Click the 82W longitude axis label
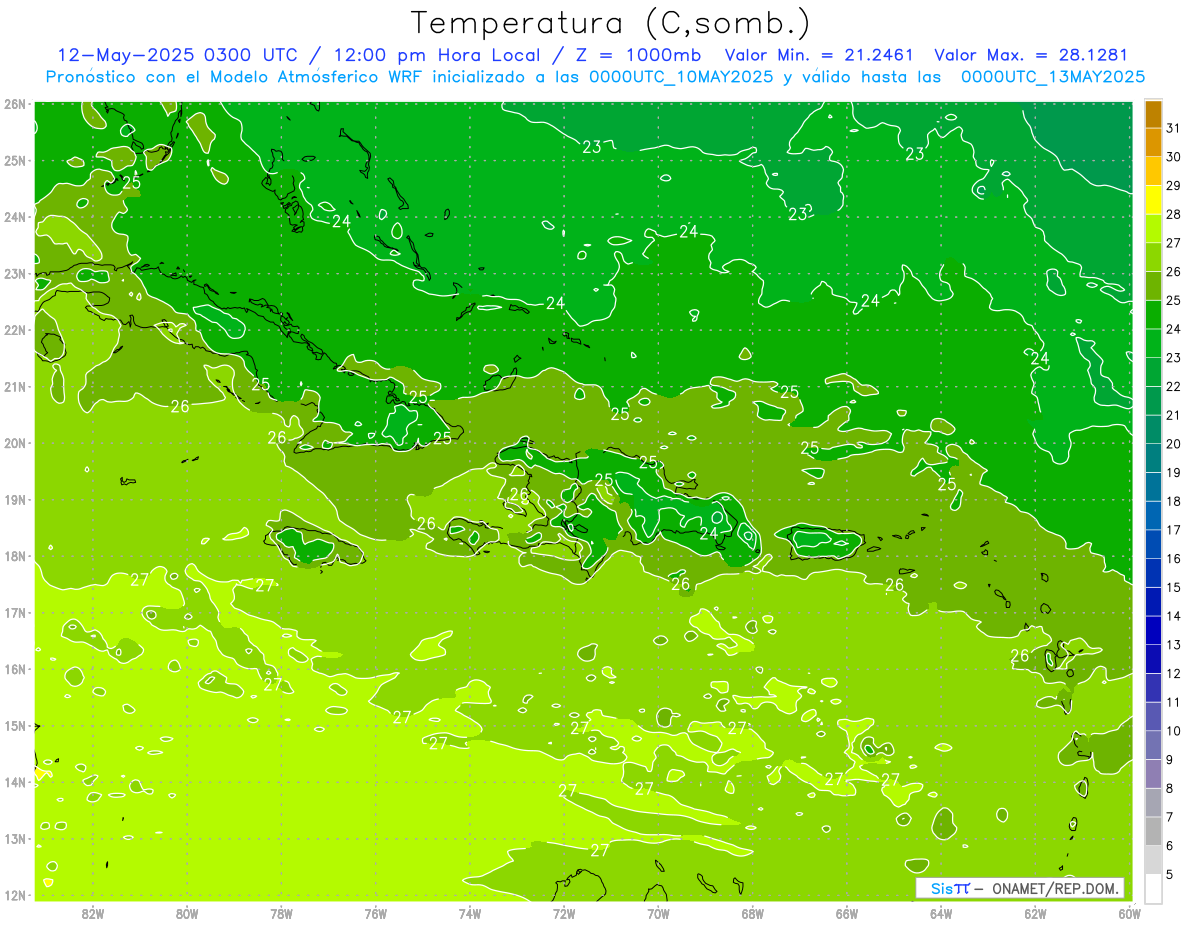This screenshot has width=1200, height=927. (x=92, y=913)
